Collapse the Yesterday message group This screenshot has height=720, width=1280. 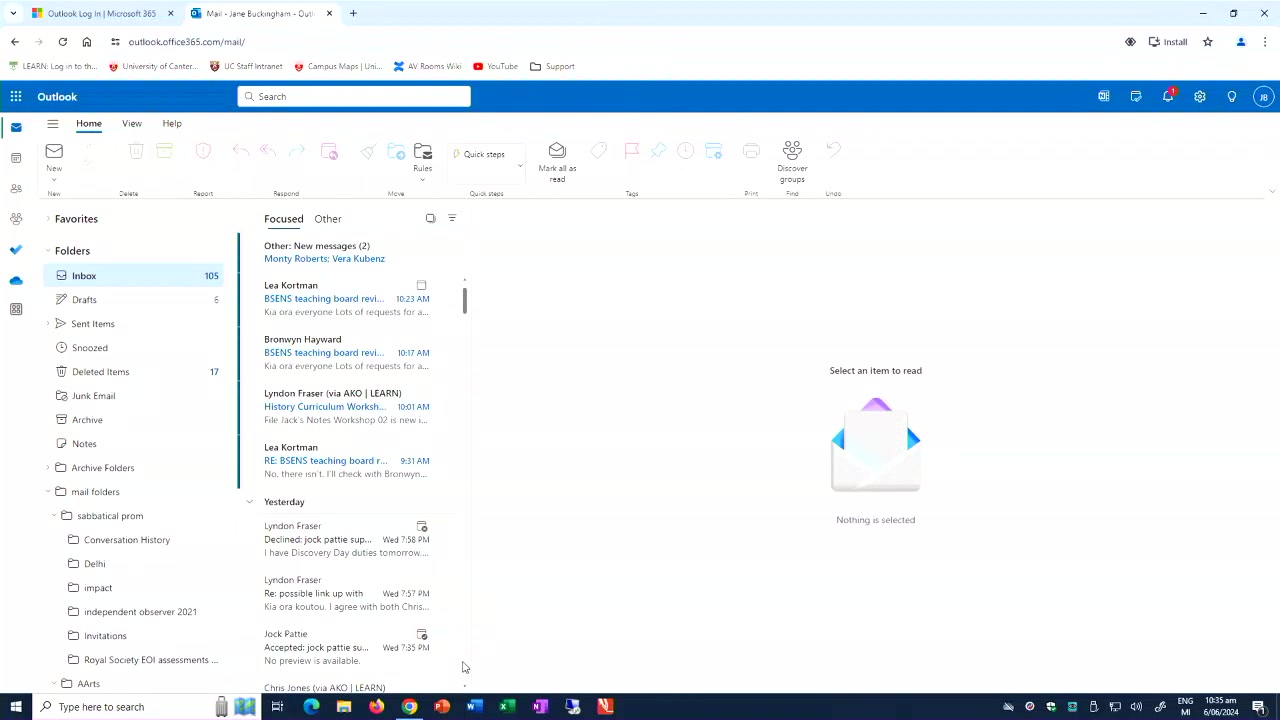pos(250,502)
